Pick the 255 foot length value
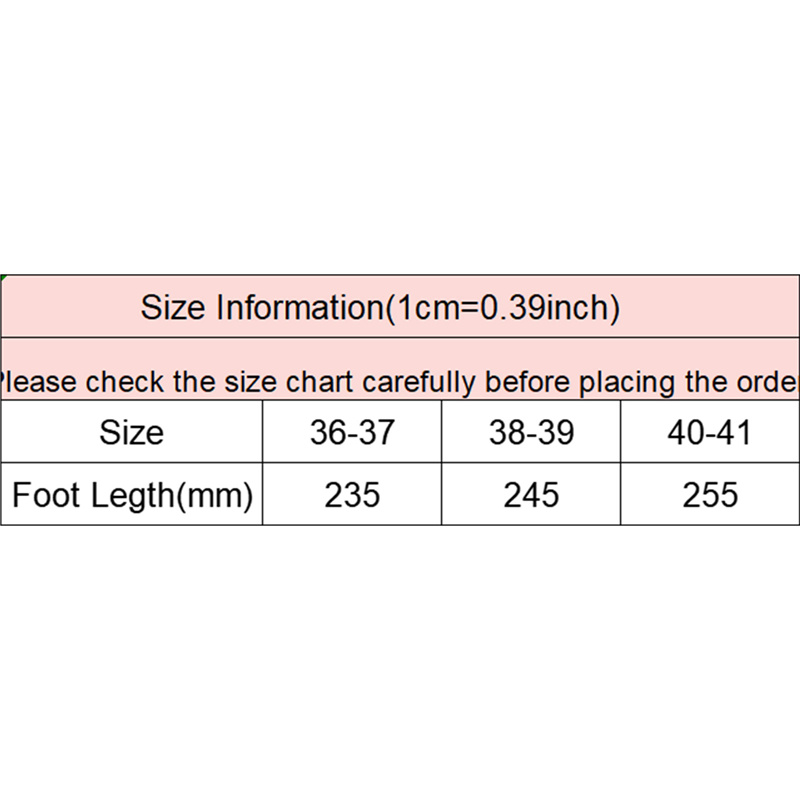 coord(710,495)
